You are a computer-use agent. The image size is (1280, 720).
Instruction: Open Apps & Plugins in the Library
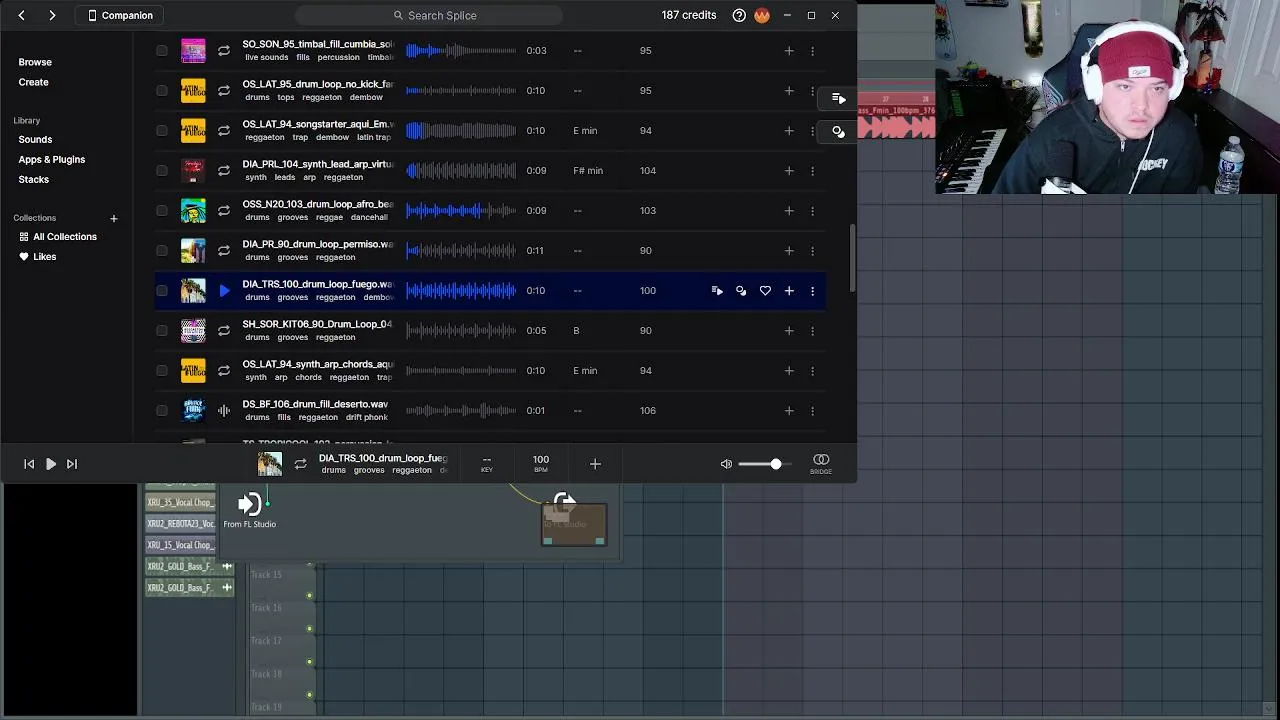coord(52,159)
